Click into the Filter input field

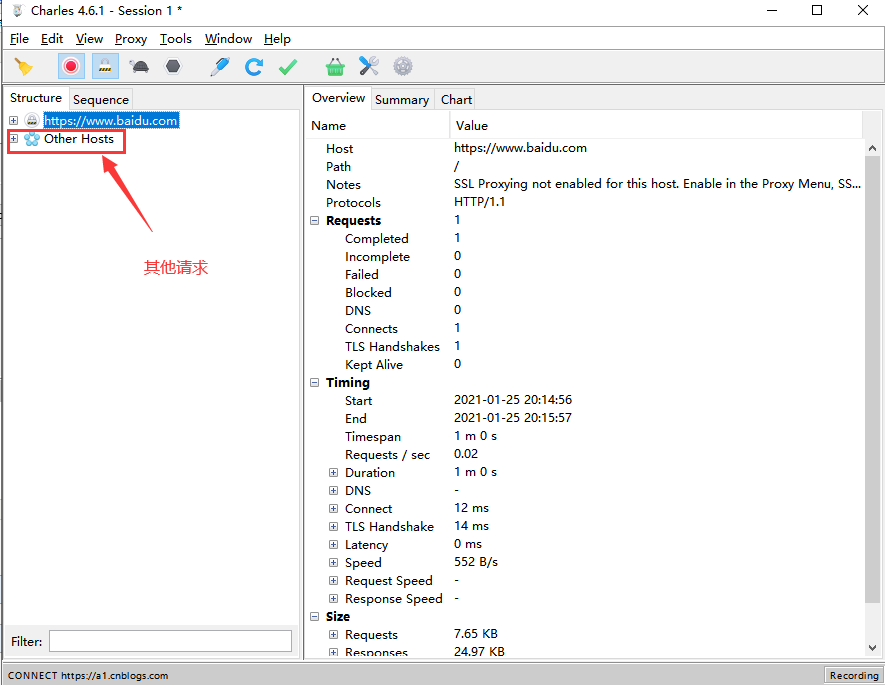[x=170, y=641]
